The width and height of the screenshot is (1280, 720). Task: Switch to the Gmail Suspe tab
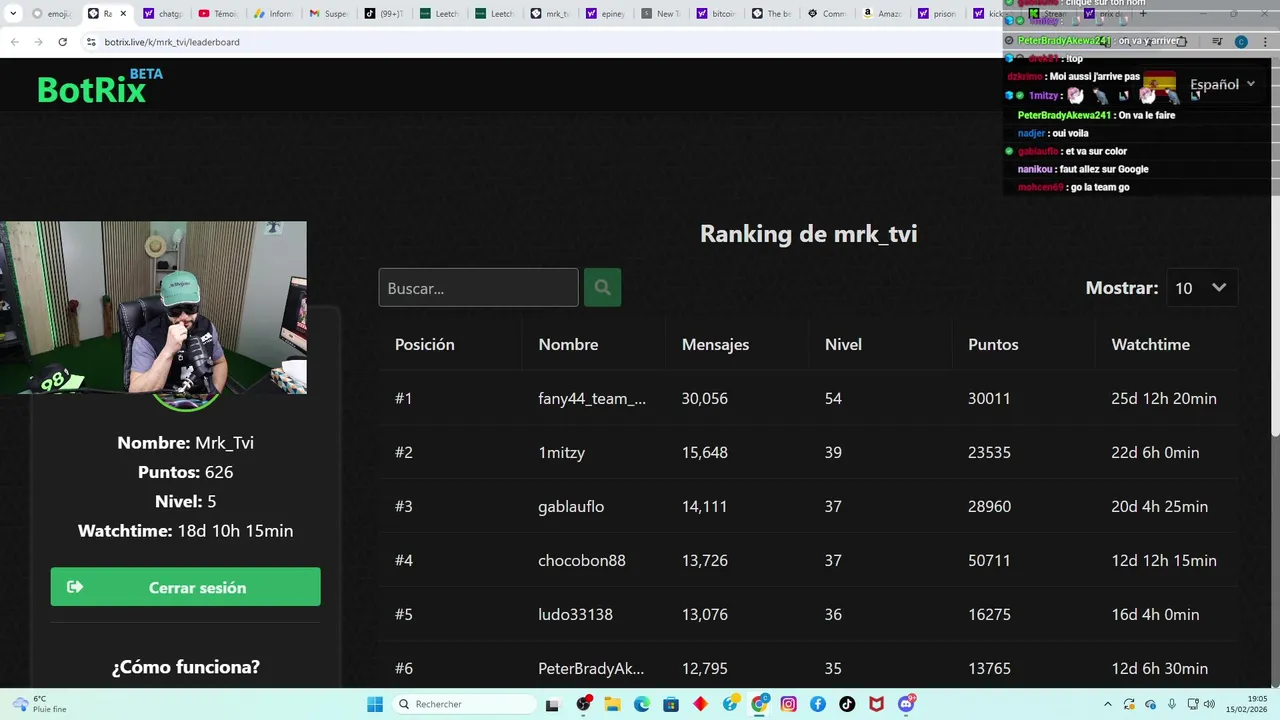pos(329,14)
